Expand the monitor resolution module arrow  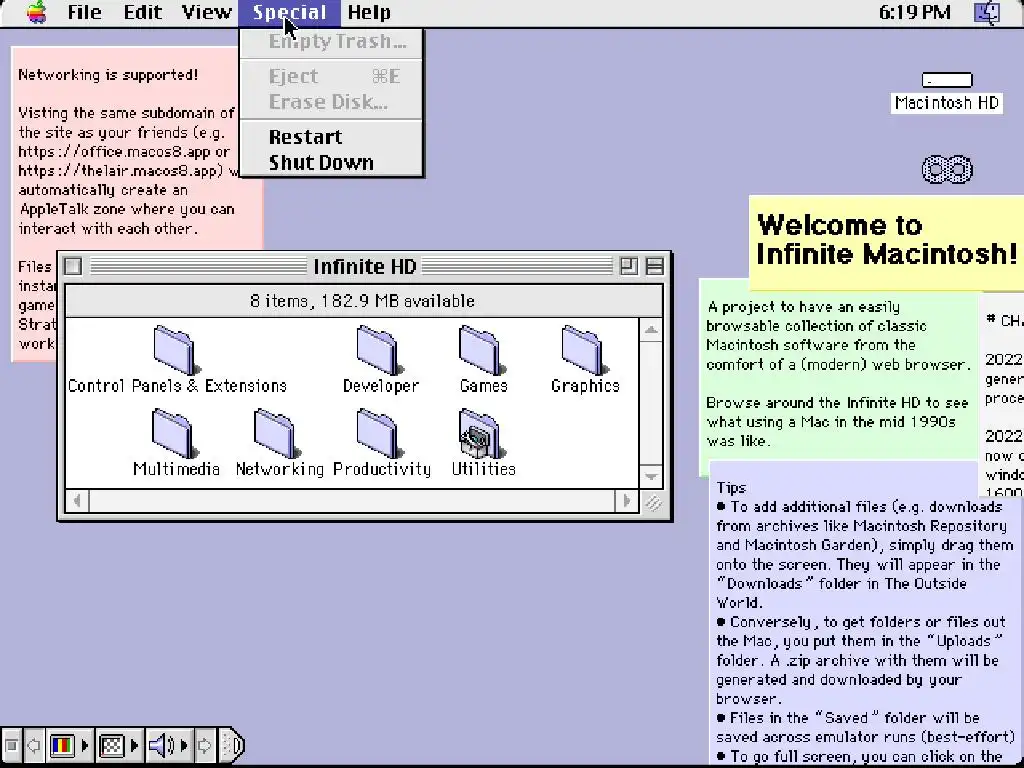pos(135,745)
